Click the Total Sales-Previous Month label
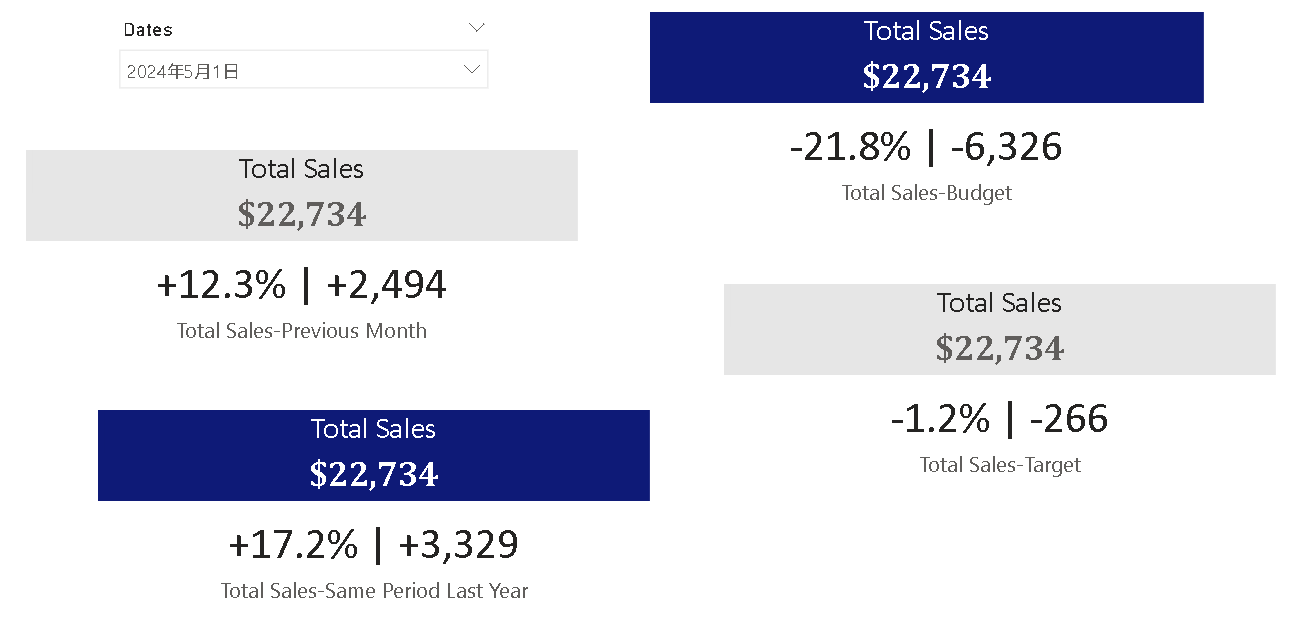This screenshot has height=634, width=1294. coord(301,330)
